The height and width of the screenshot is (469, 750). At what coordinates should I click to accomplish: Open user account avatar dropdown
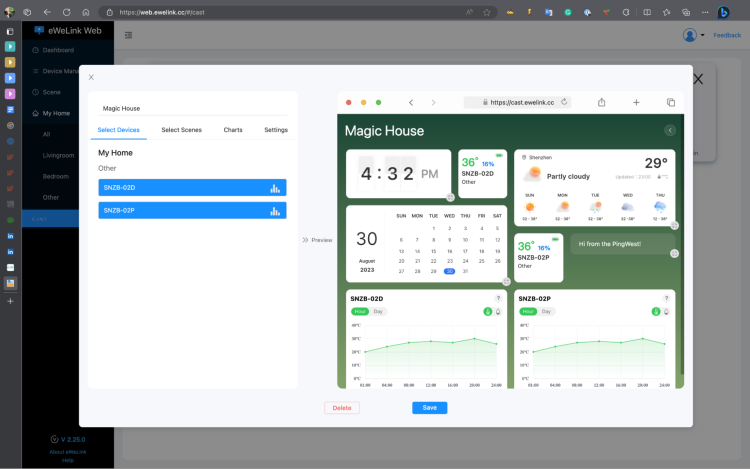click(693, 35)
